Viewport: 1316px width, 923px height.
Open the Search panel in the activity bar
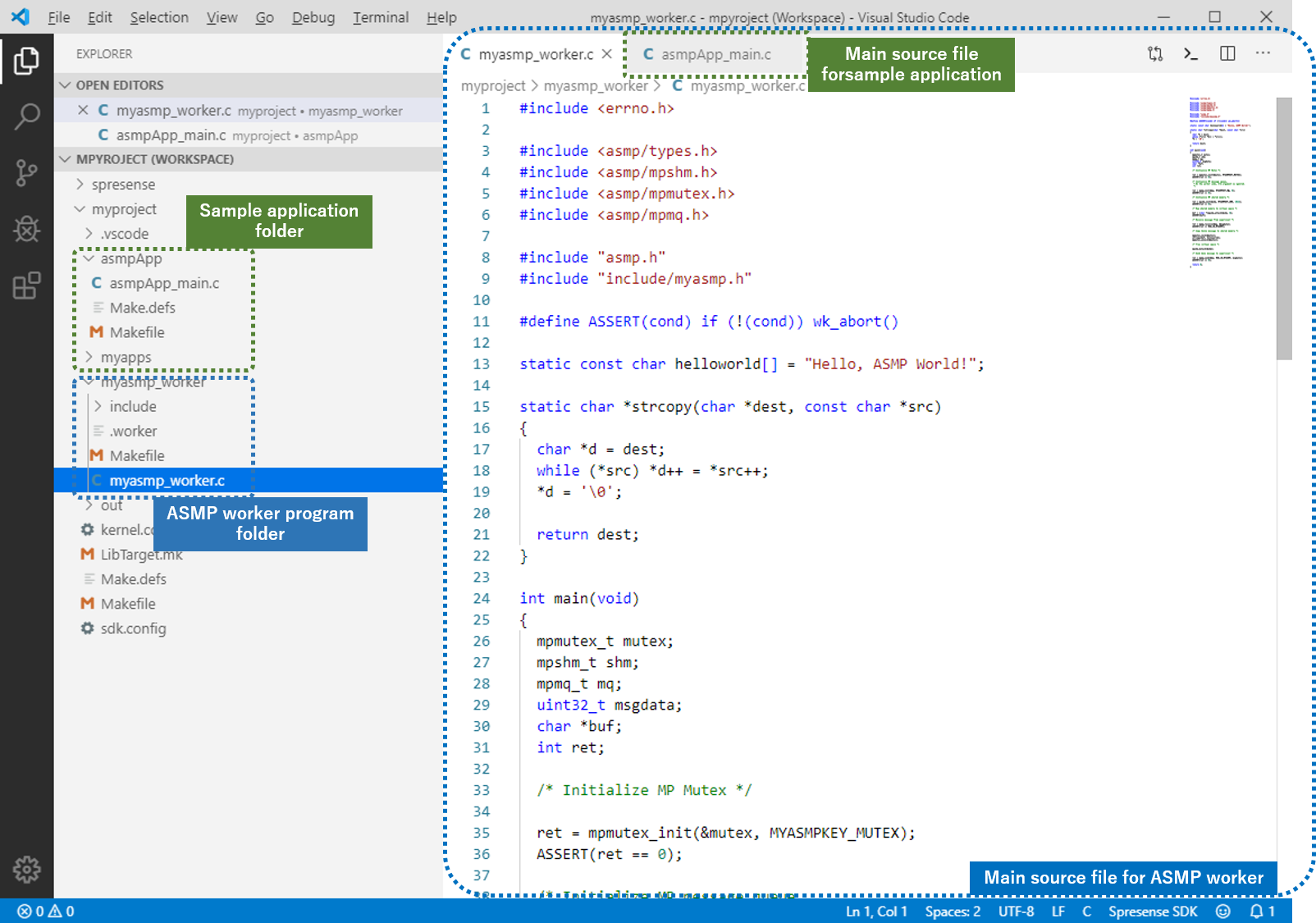coord(27,117)
